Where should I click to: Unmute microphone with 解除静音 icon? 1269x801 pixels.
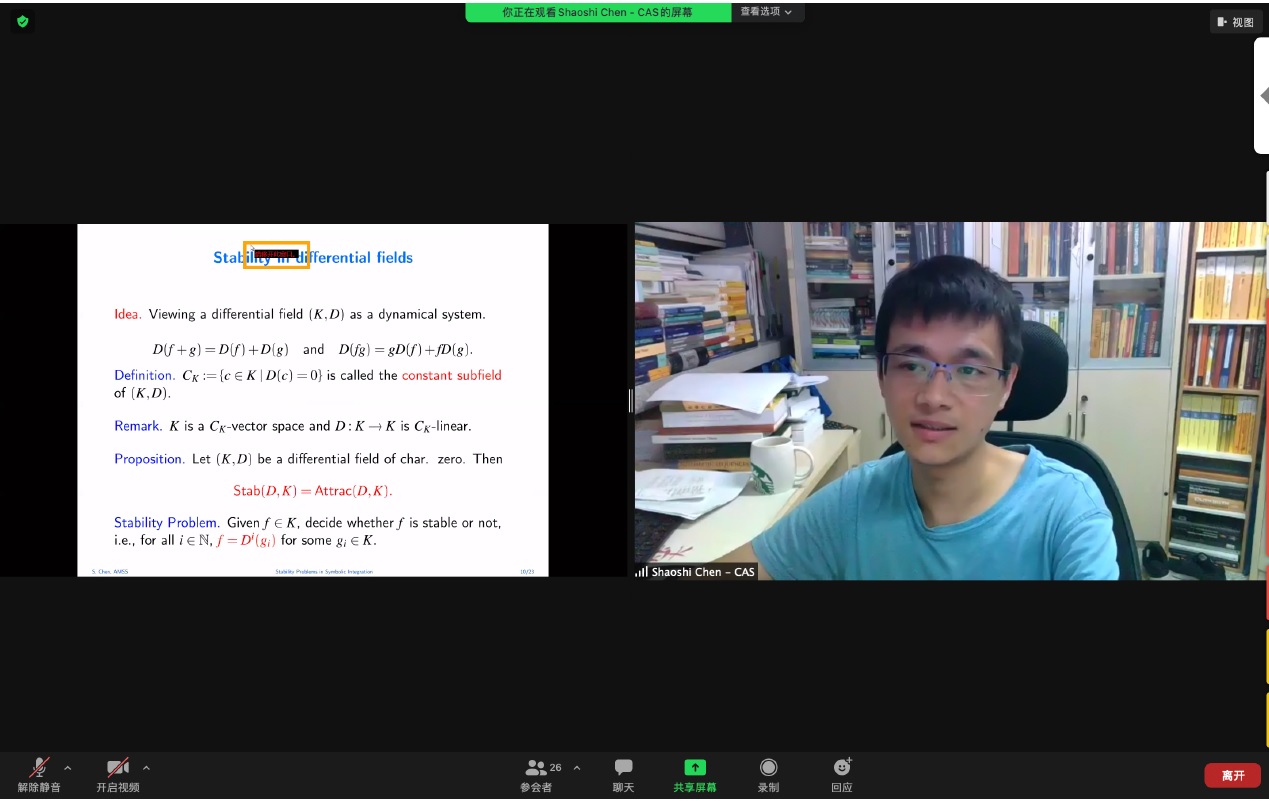[x=39, y=768]
